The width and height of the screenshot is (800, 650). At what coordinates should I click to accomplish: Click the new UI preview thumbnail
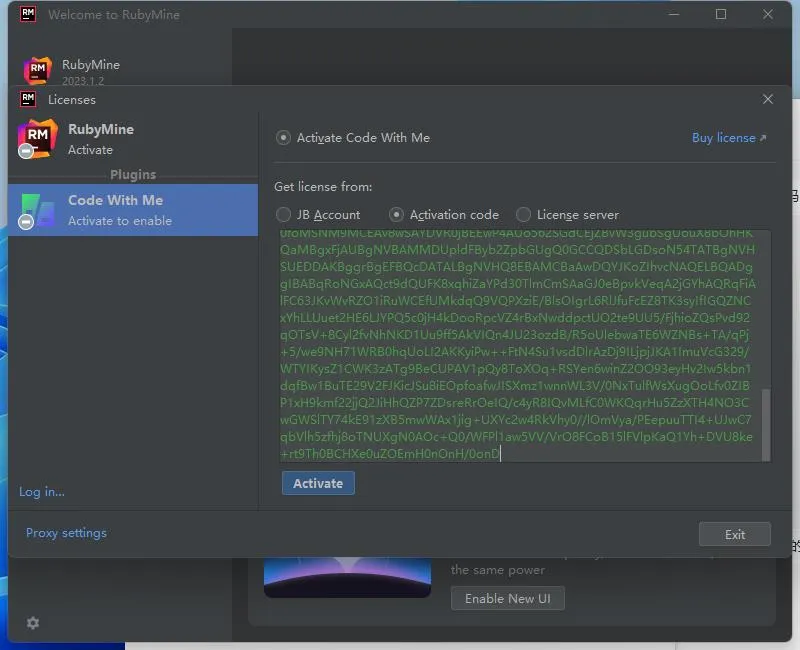(x=347, y=577)
